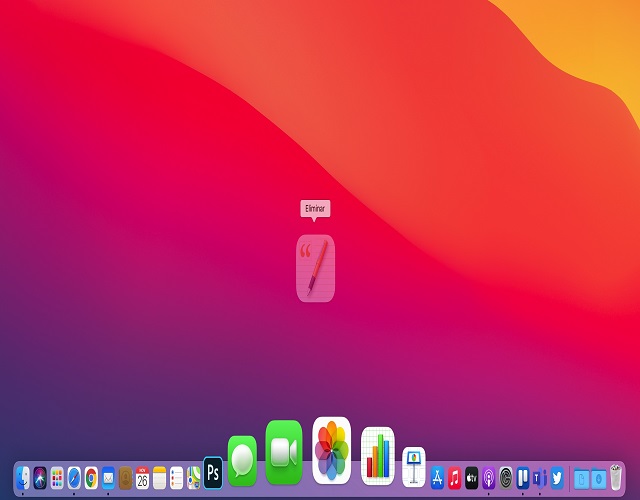This screenshot has height=500, width=640.
Task: Launch Microsoft Teams
Action: [x=540, y=478]
